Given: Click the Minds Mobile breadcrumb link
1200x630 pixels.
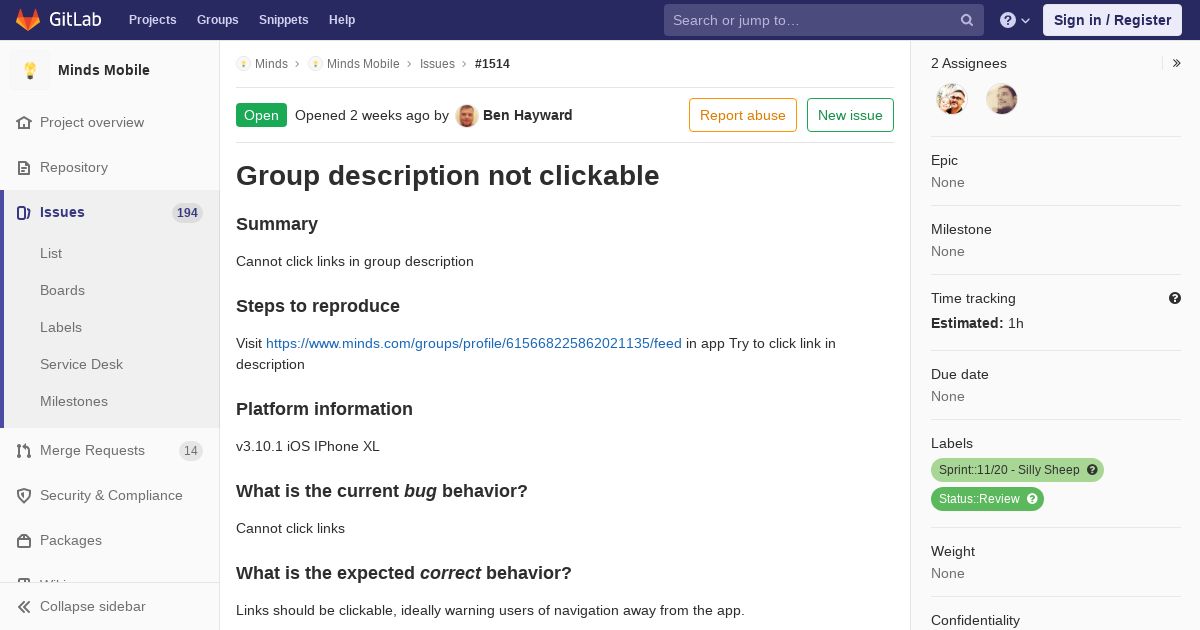Looking at the screenshot, I should click(363, 64).
